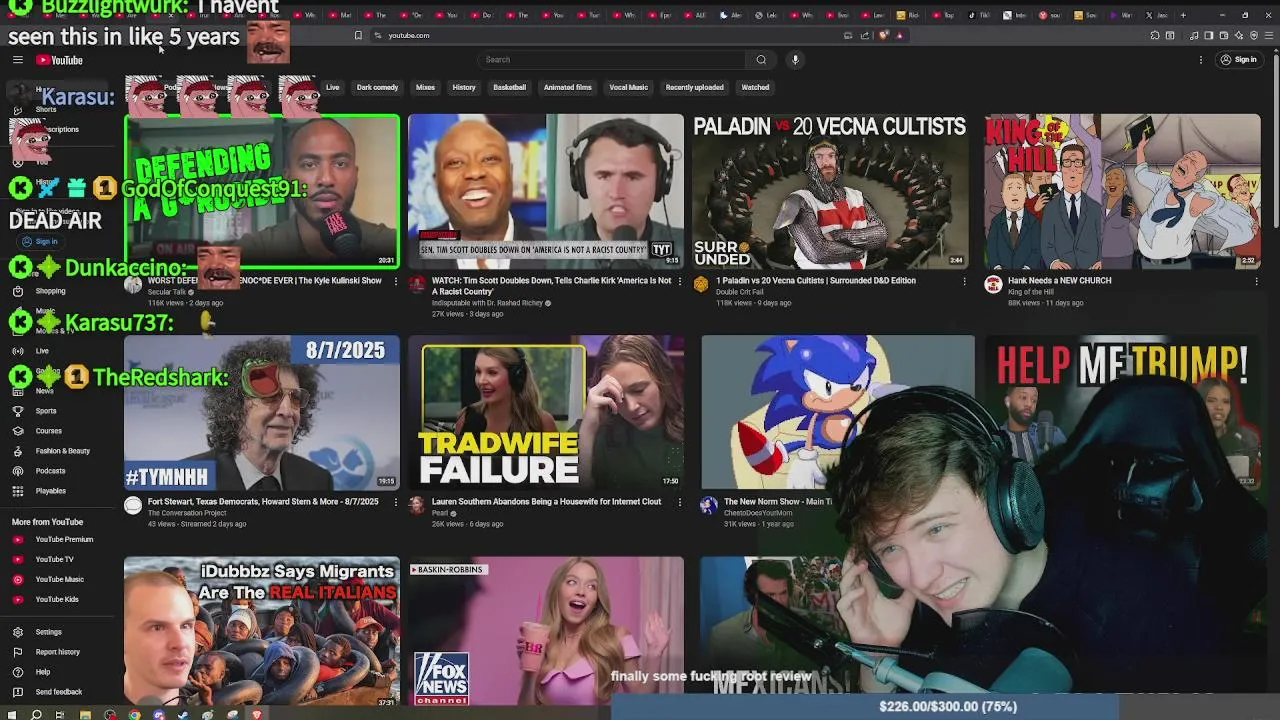Image resolution: width=1280 pixels, height=720 pixels.
Task: Open Fashion & Beauty in the sidebar
Action: tap(62, 451)
